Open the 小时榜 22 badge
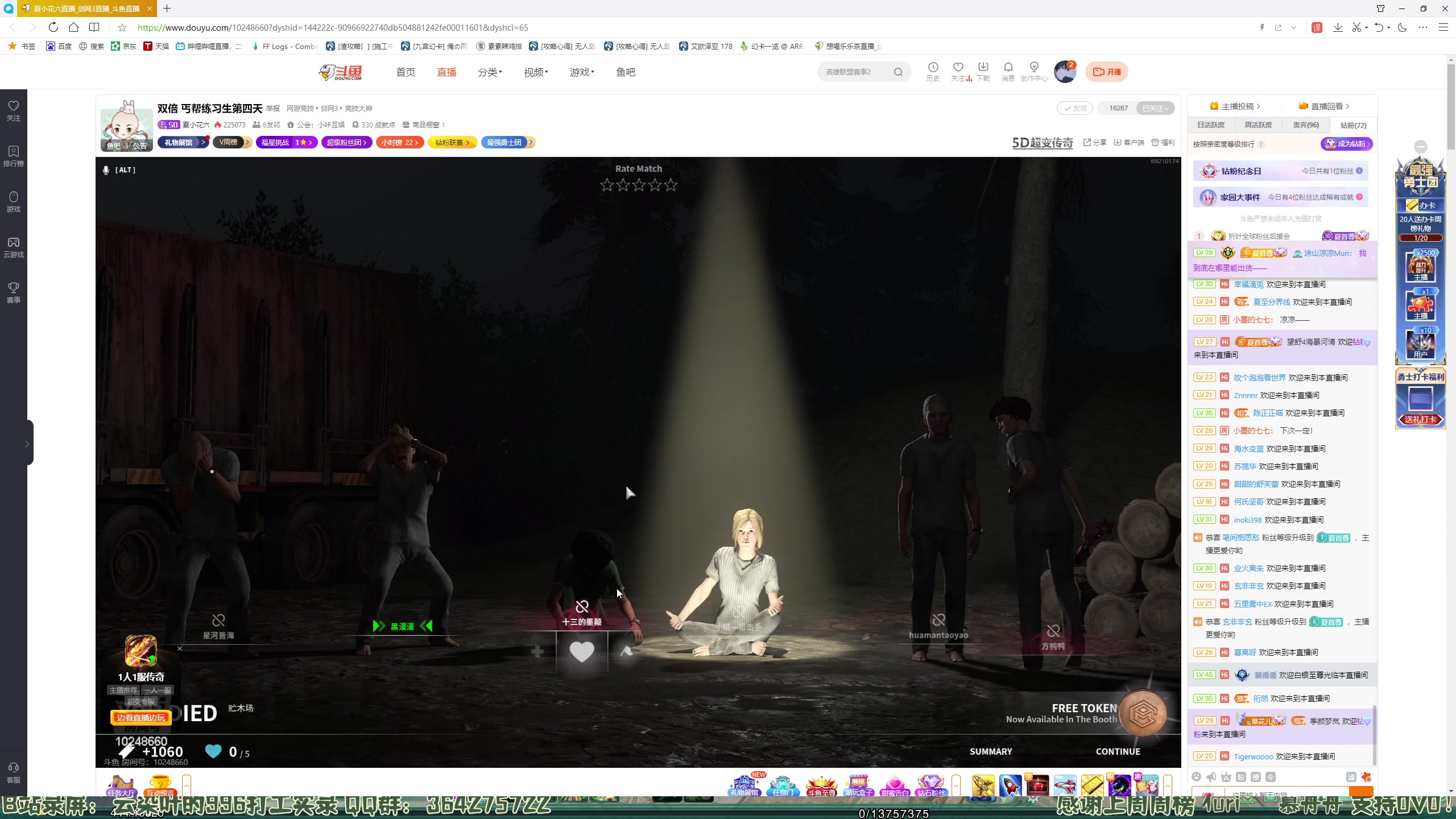The width and height of the screenshot is (1456, 819). [x=400, y=142]
